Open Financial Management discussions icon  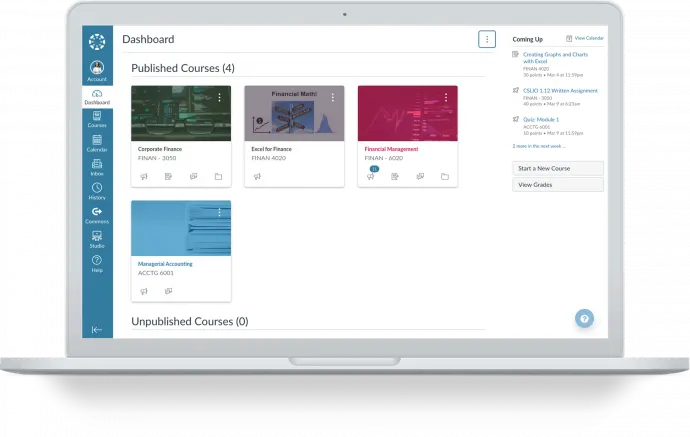[x=420, y=176]
